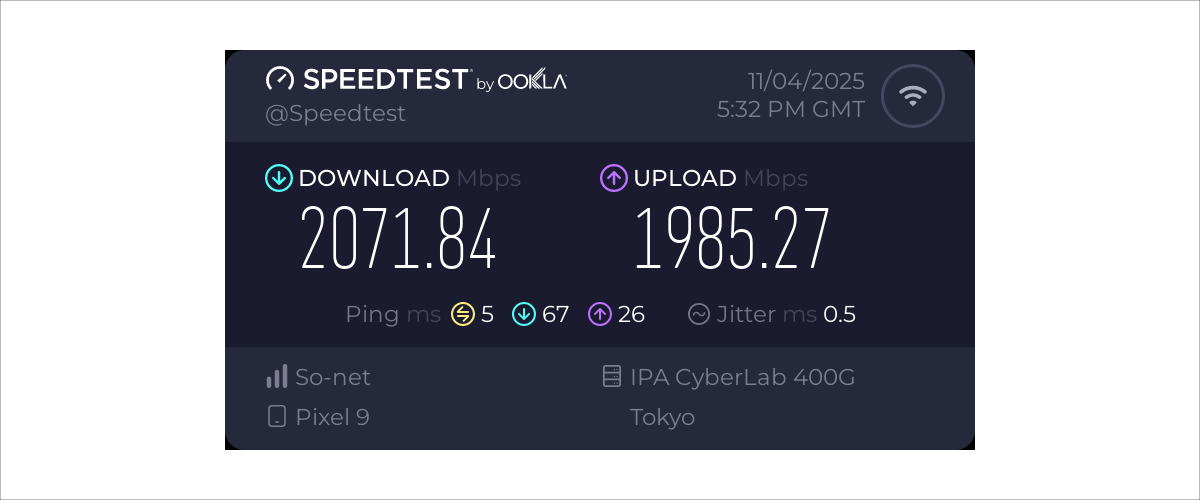Click the upload arrow icon
Screen dimensions: 1200x500
(613, 179)
